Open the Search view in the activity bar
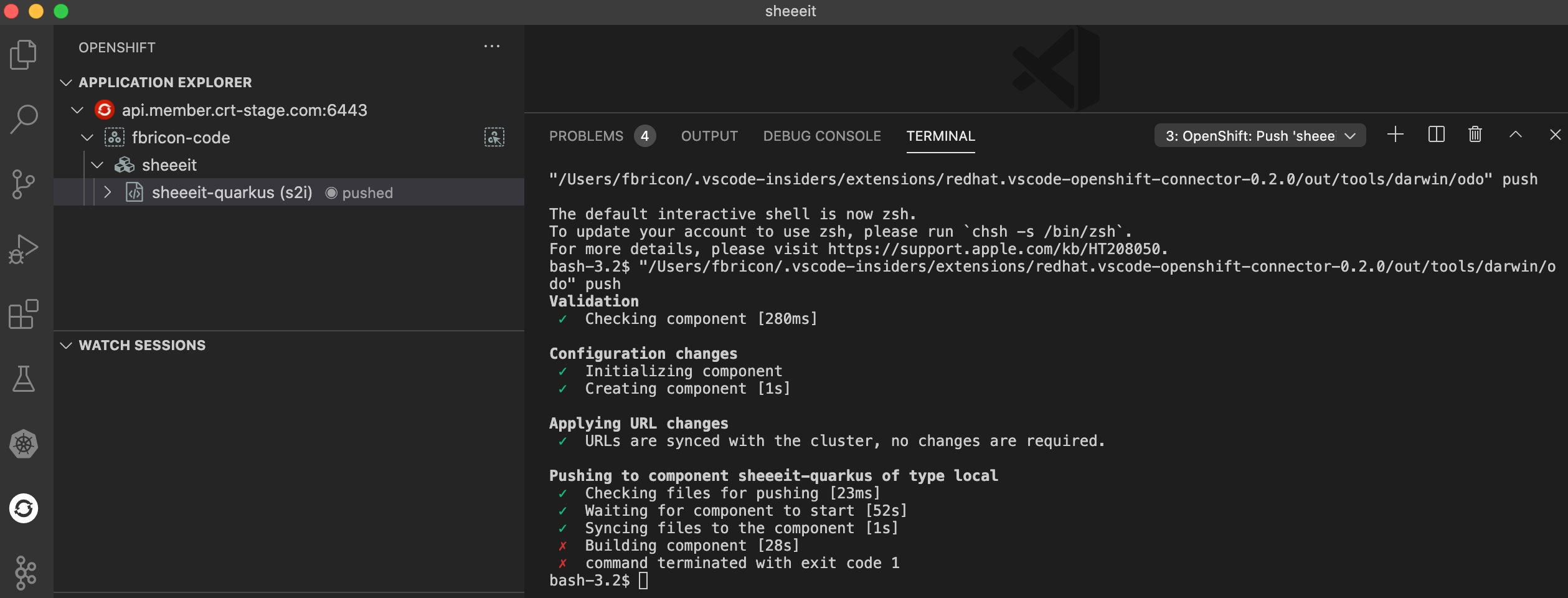Screen dimensions: 1568x598 coord(23,118)
